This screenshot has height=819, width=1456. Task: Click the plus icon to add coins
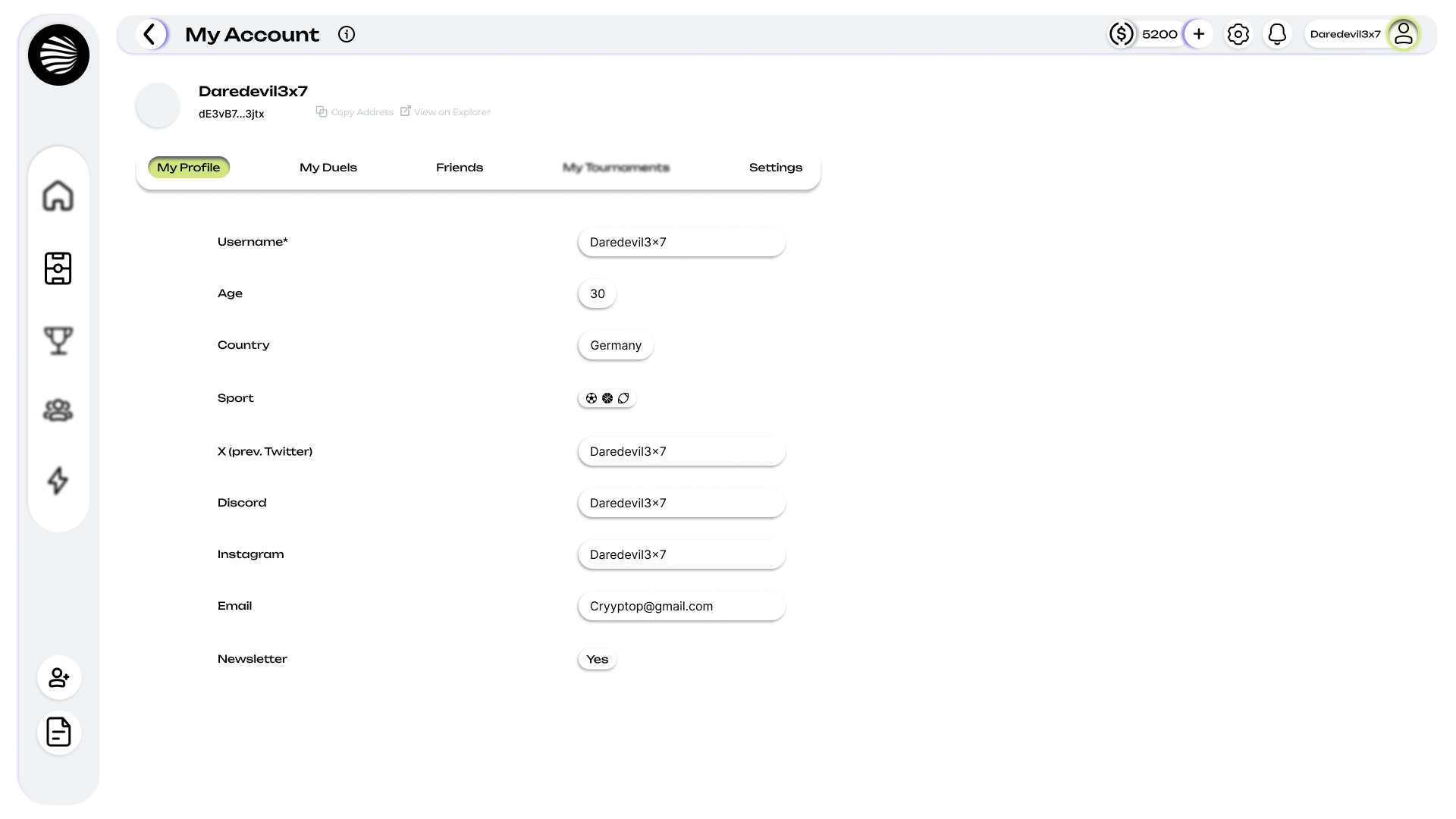coord(1199,34)
